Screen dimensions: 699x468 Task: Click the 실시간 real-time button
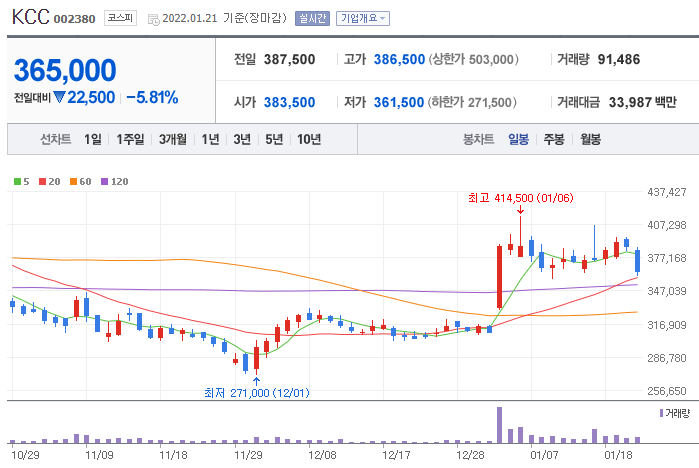(312, 18)
